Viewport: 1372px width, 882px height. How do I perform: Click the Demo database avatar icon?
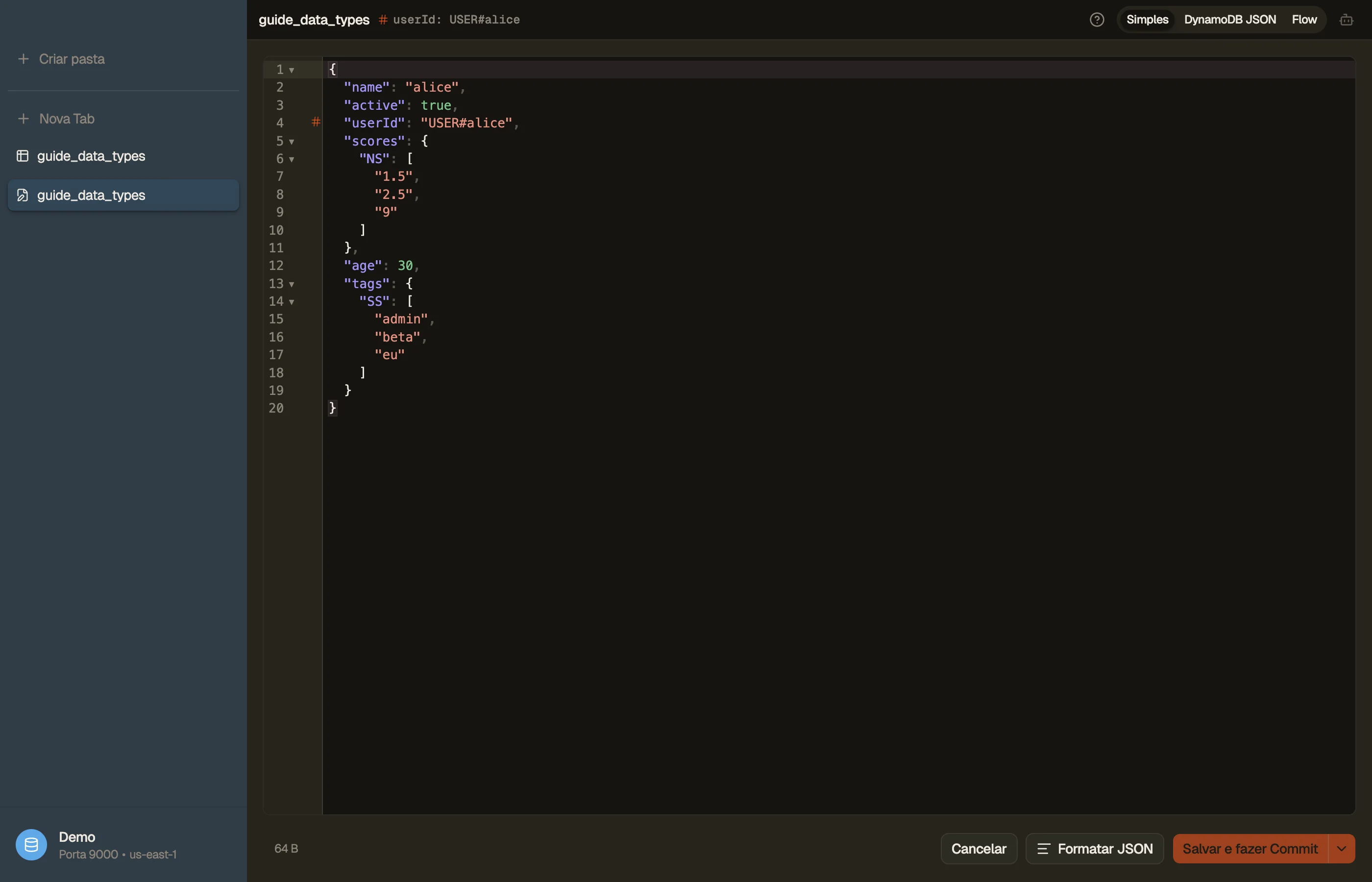[31, 845]
